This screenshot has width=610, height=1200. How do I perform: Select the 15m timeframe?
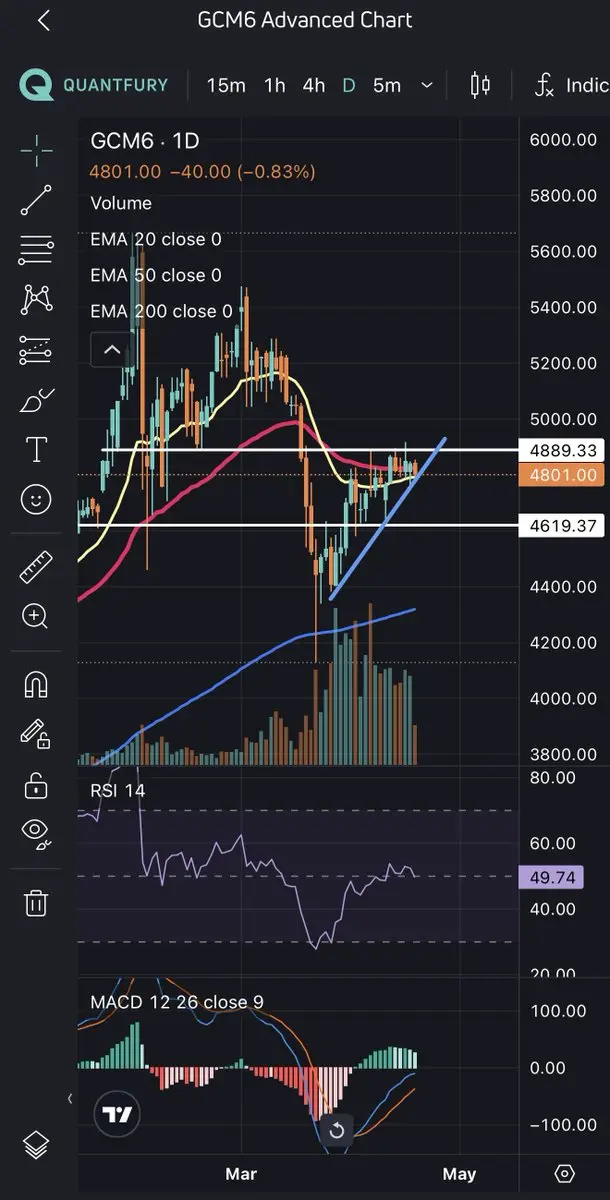226,85
